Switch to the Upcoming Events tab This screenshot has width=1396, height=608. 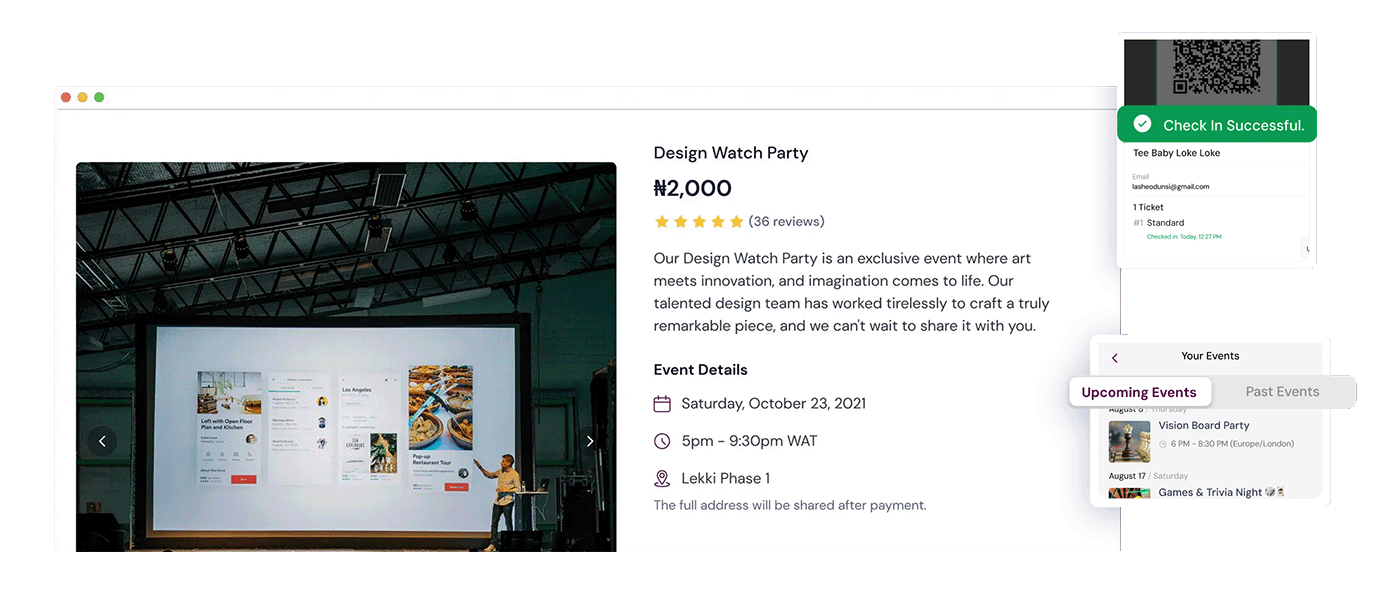[1139, 393]
